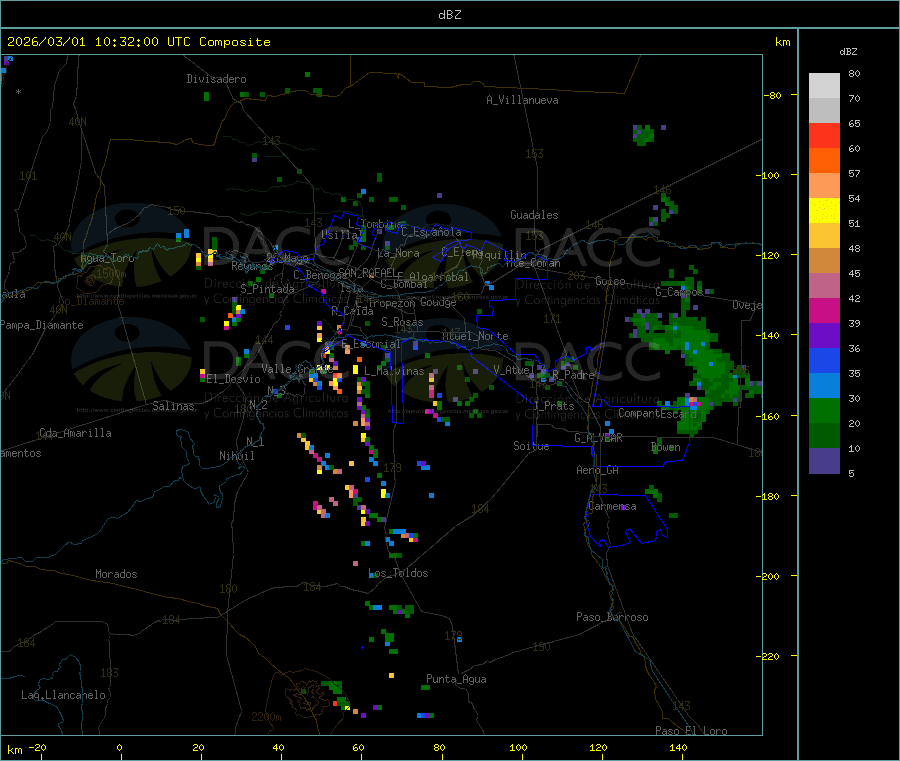
Task: Select the orange 57-60 dBZ legend swatch
Action: (x=824, y=161)
